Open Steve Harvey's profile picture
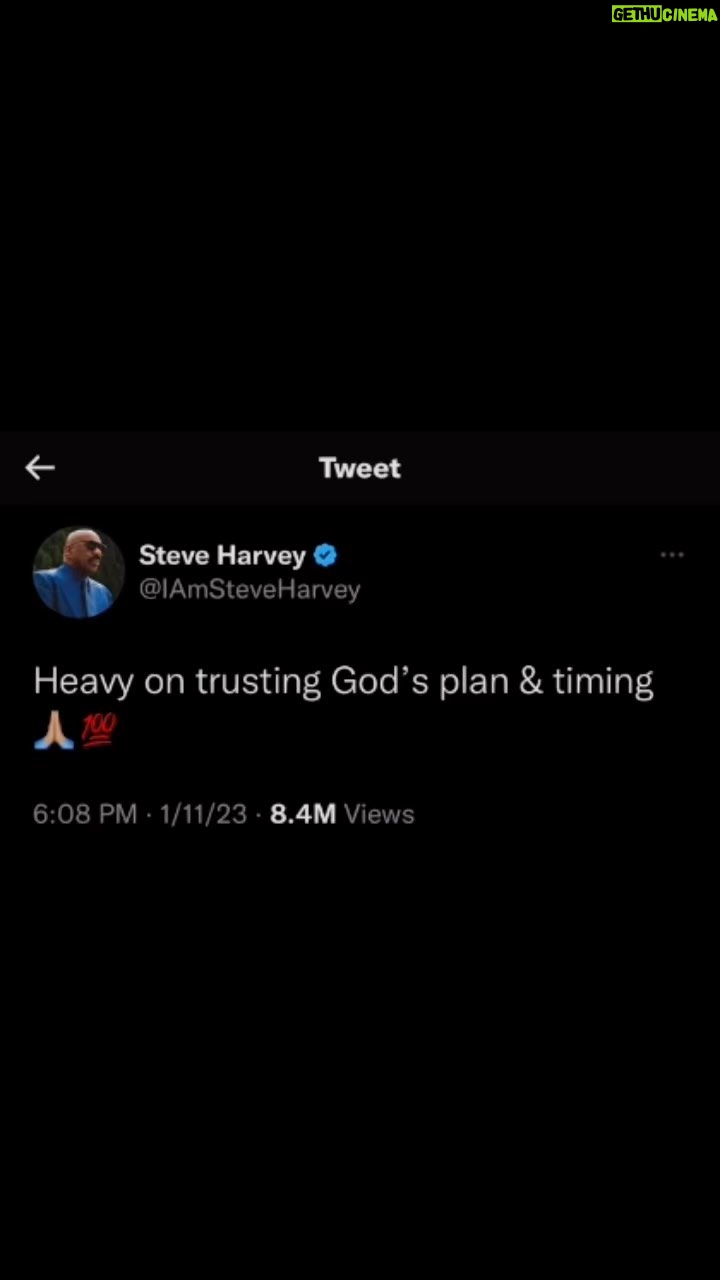 pyautogui.click(x=79, y=572)
